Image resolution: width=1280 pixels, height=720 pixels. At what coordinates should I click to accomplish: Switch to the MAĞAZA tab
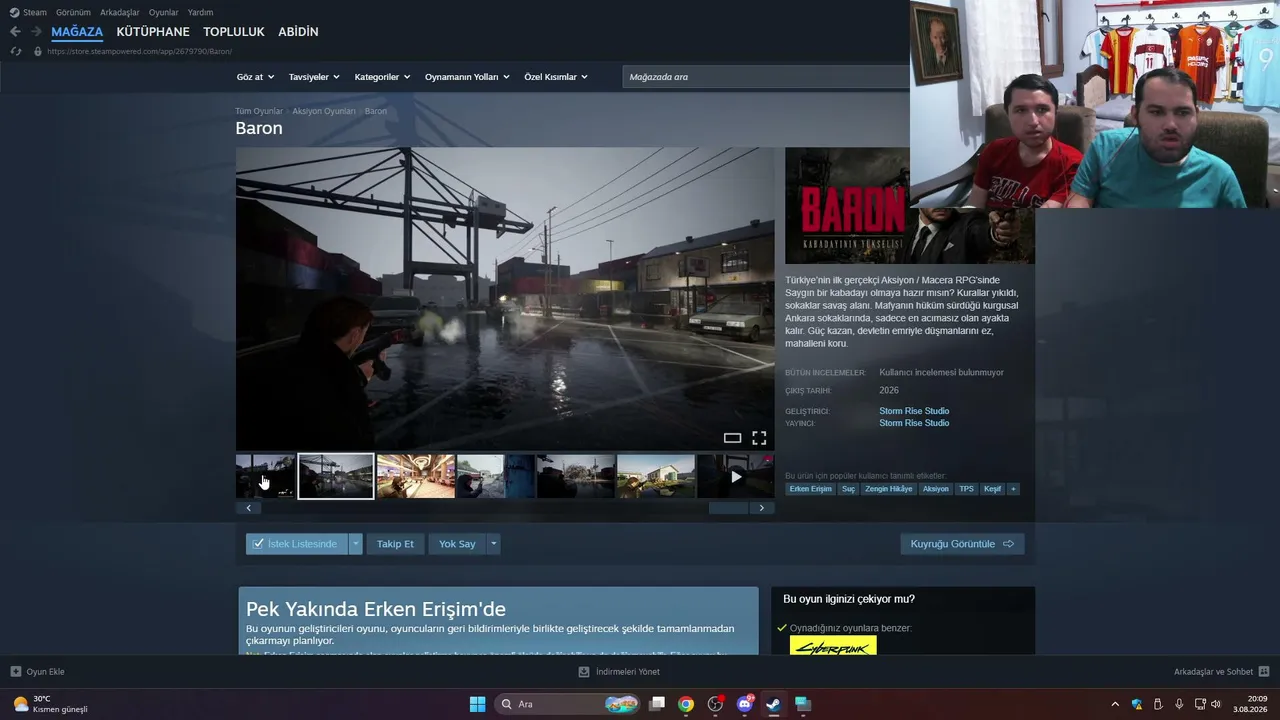tap(77, 32)
